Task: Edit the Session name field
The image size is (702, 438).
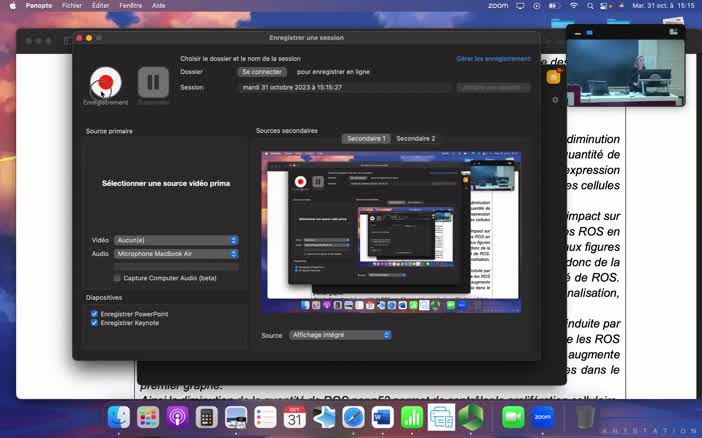Action: coord(344,87)
